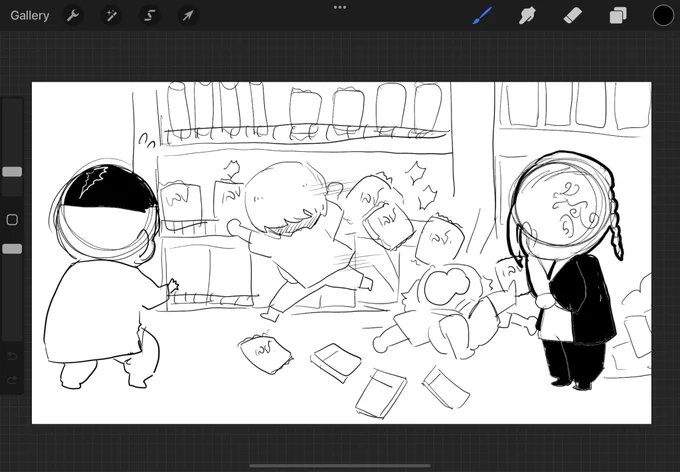Tap the square Modify button on sidebar
This screenshot has height=472, width=680.
point(12,220)
